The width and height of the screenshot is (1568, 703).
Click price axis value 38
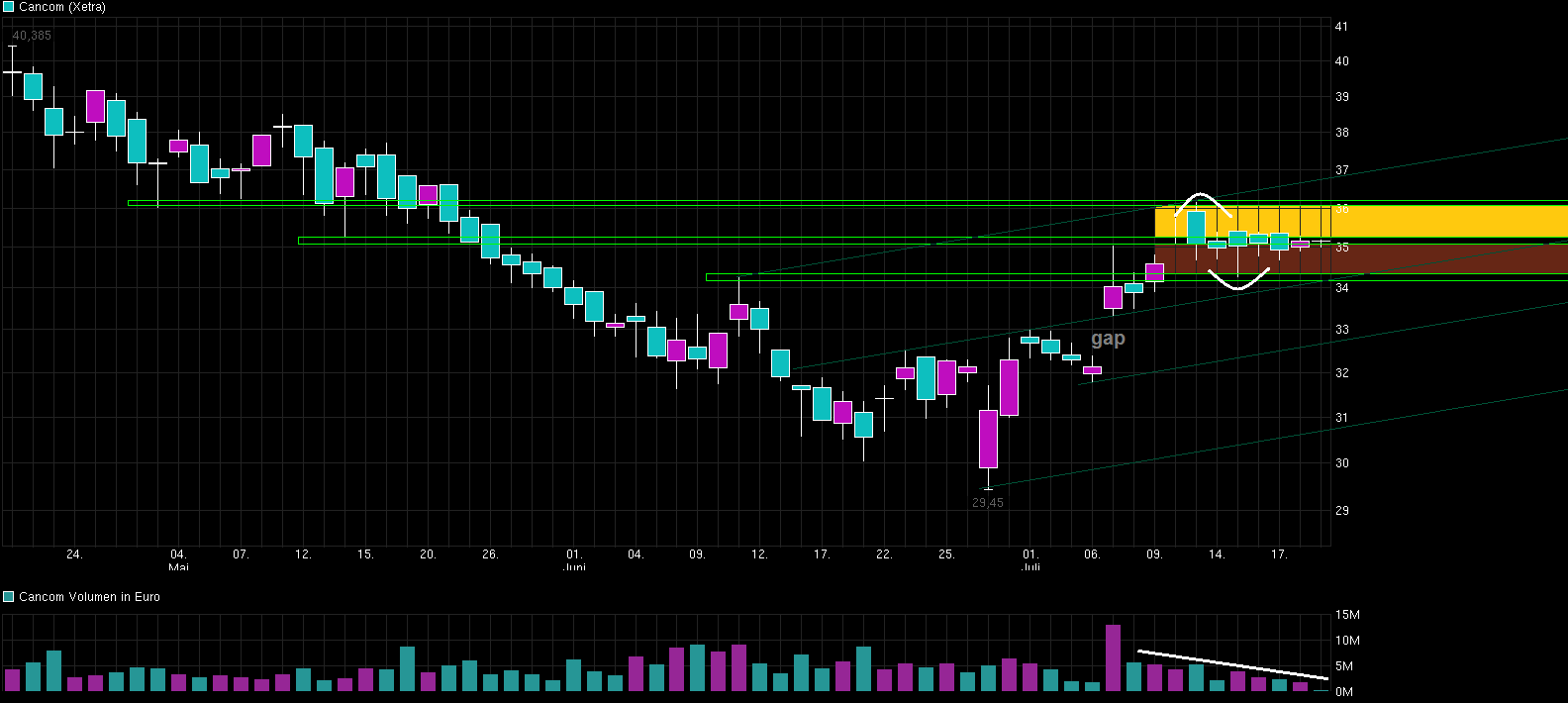point(1341,133)
